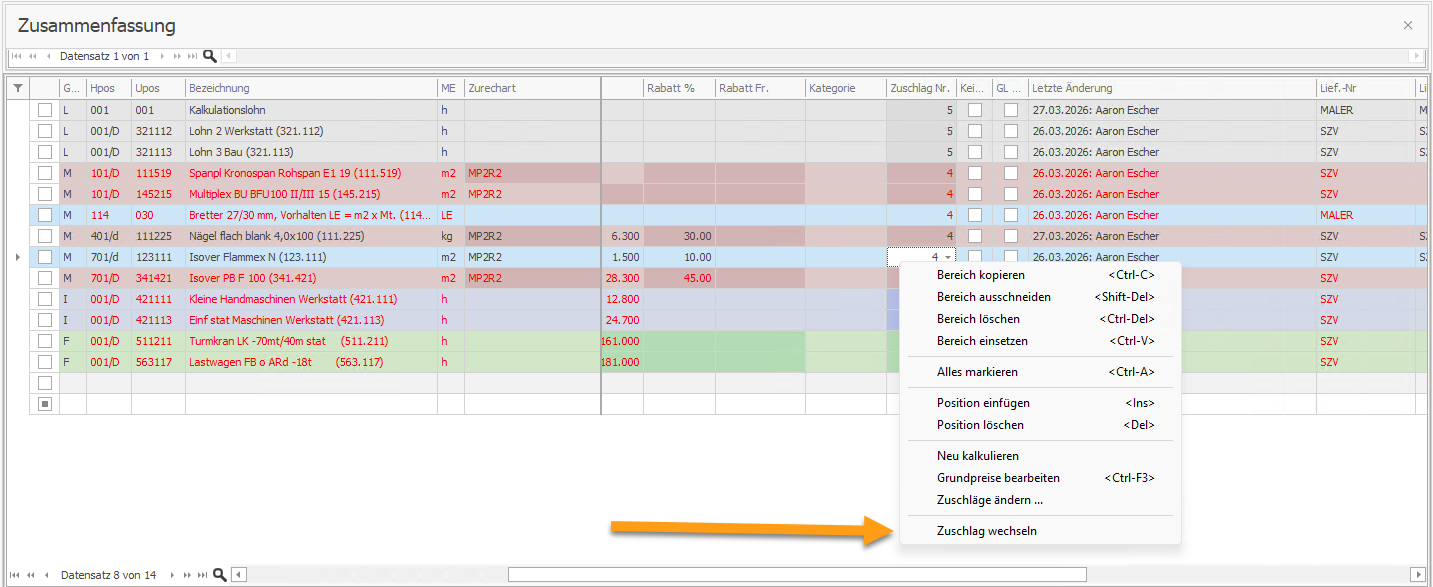Open the grid filter funnel icon
Screen dimensions: 1433x587
17,88
